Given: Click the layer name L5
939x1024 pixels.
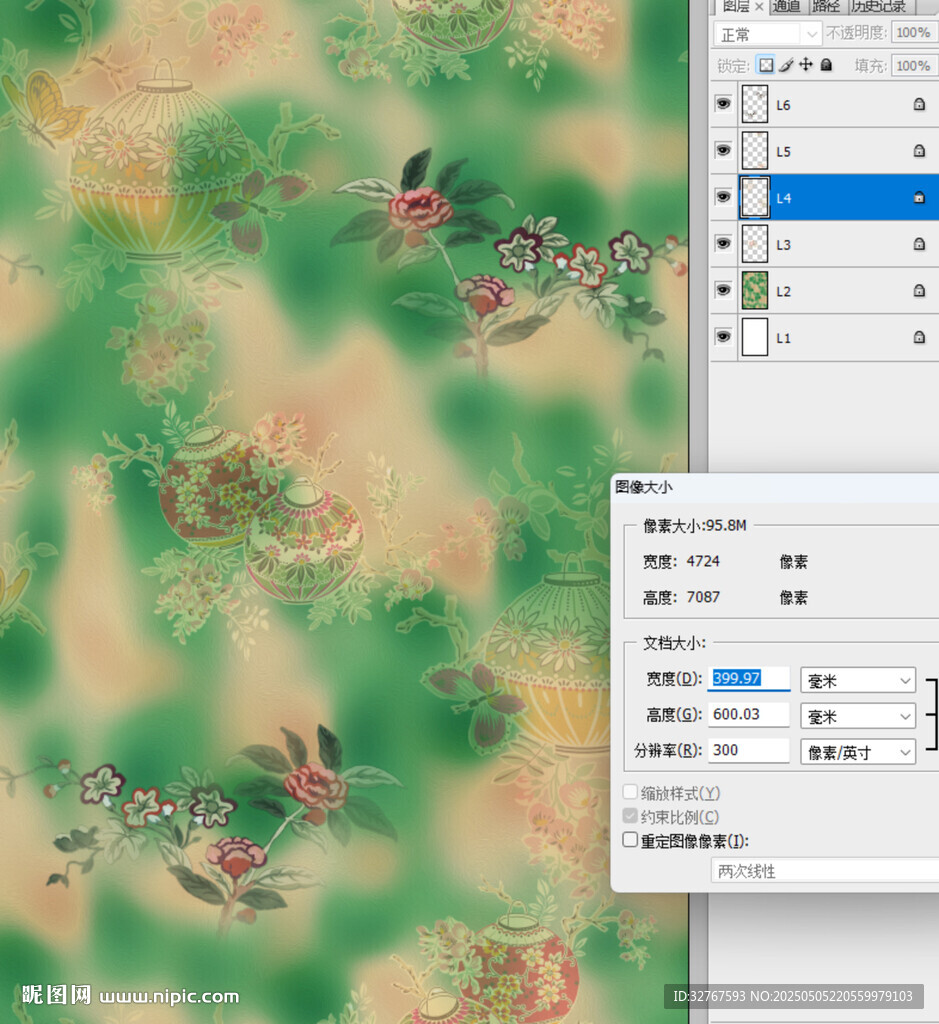Looking at the screenshot, I should pos(783,152).
